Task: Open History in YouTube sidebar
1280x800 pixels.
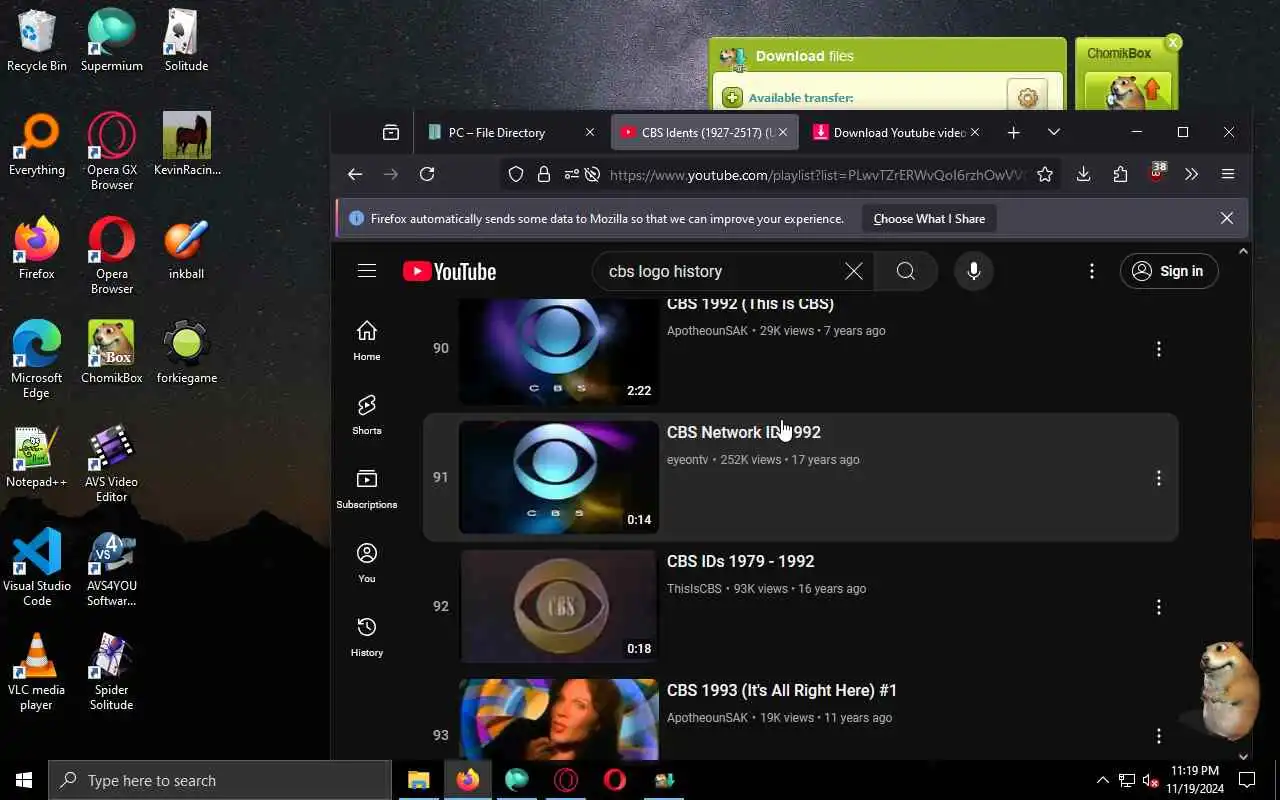Action: tap(367, 637)
